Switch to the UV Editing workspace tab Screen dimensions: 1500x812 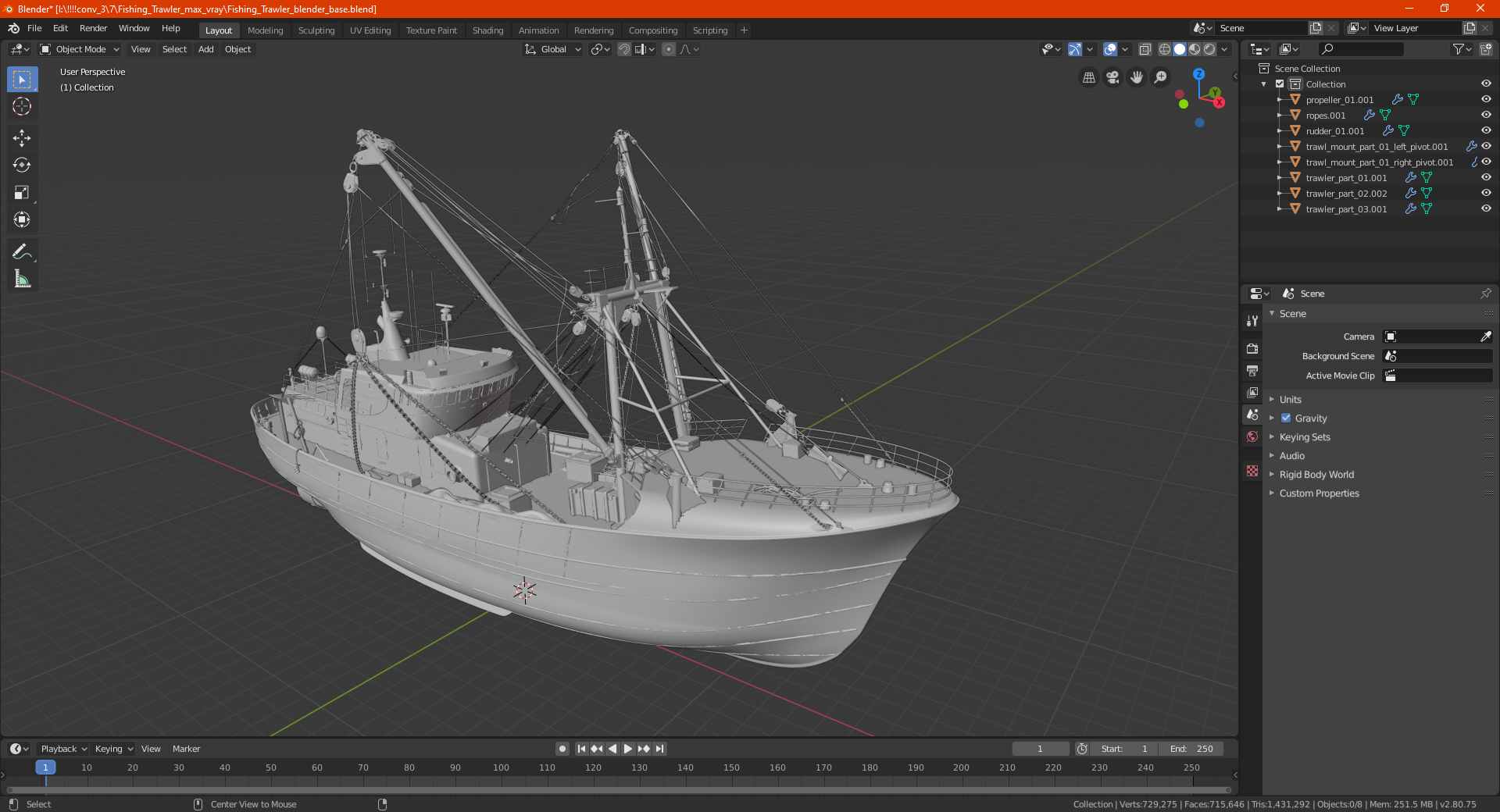(370, 30)
